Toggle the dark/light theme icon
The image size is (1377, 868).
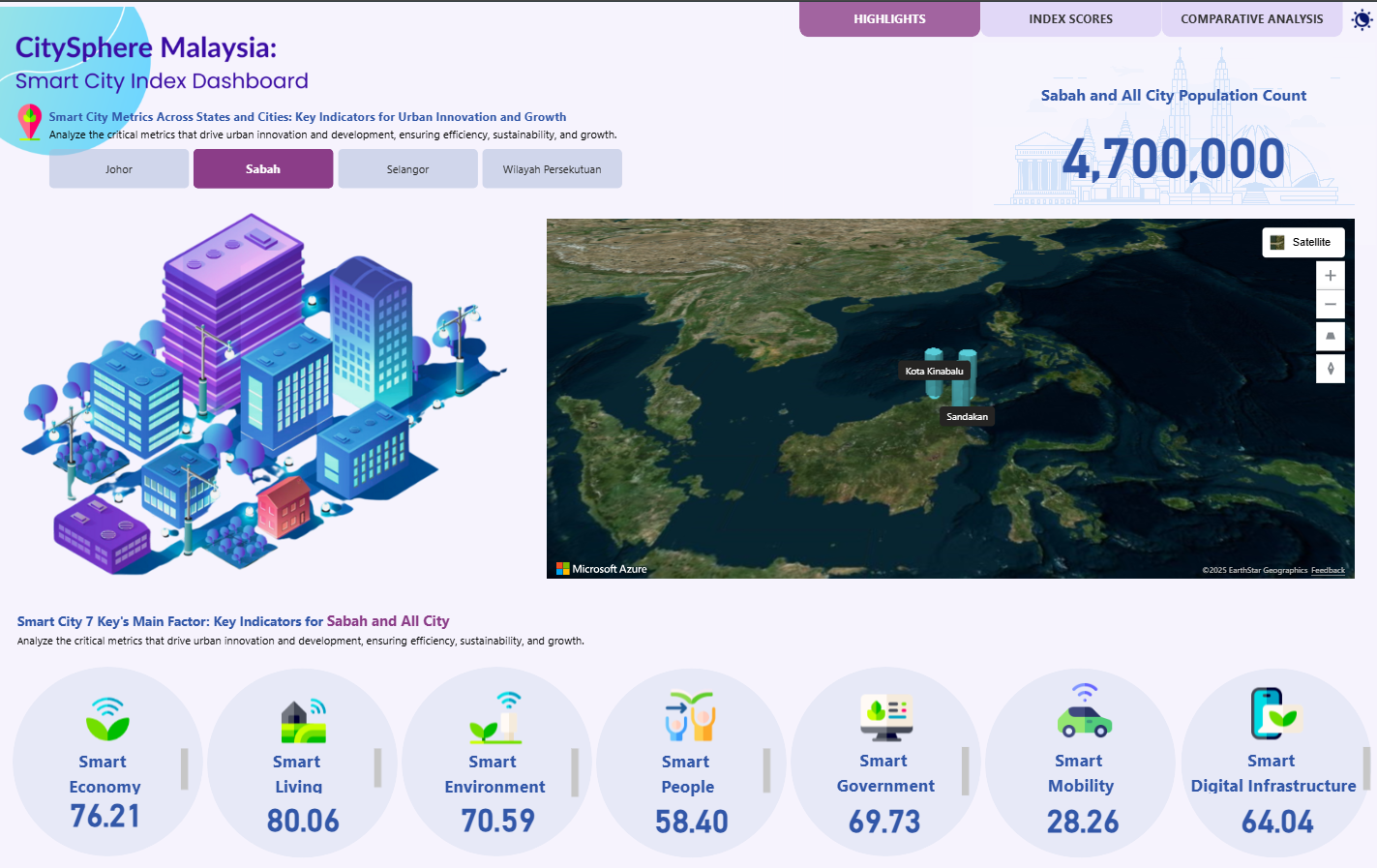click(x=1362, y=19)
